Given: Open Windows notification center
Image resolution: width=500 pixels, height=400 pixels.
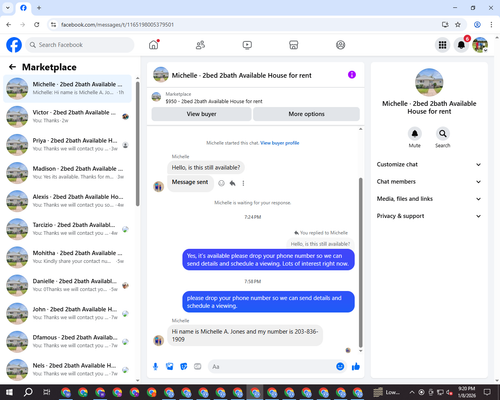Looking at the screenshot, I should tap(487, 392).
